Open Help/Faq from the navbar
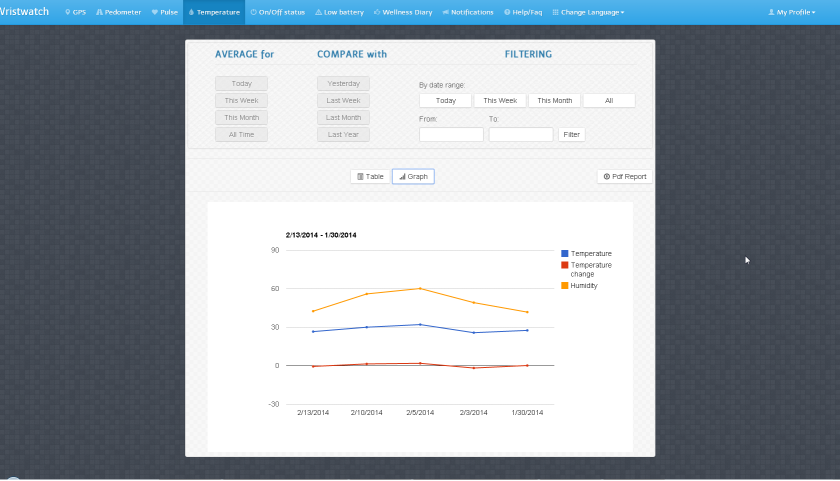This screenshot has width=840, height=481. tap(523, 12)
